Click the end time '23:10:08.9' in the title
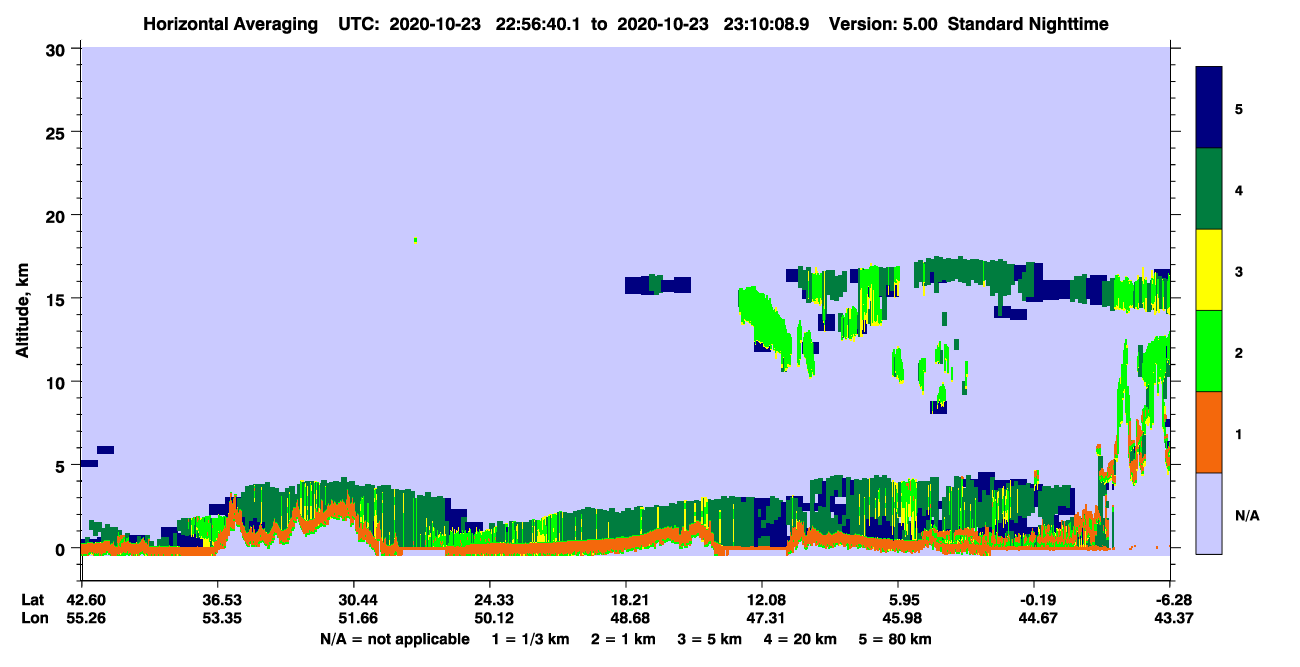 (x=766, y=23)
